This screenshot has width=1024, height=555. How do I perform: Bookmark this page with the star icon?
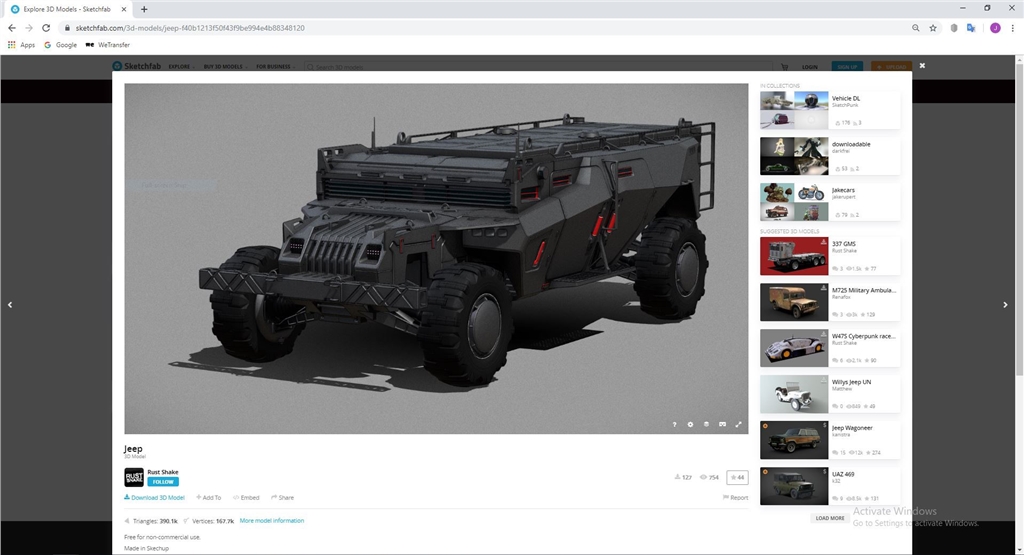(933, 28)
